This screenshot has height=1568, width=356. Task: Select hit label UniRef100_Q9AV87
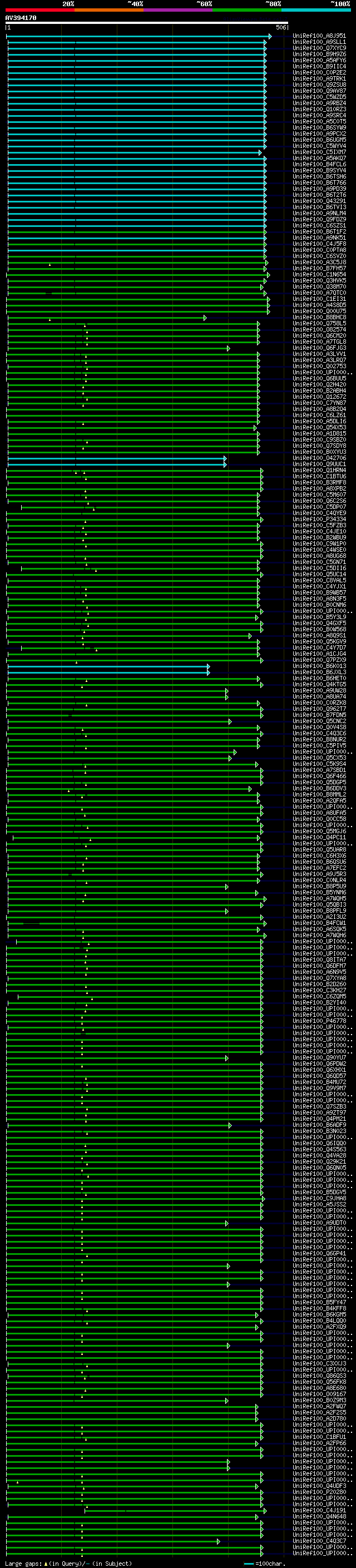click(x=319, y=91)
